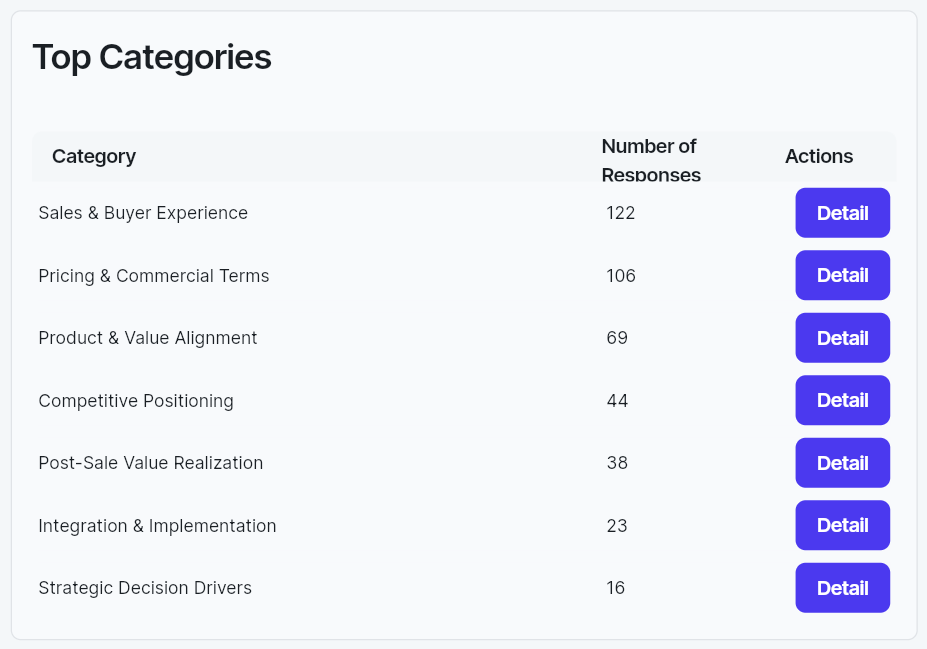927x649 pixels.
Task: Click the response count 122
Action: 620,213
